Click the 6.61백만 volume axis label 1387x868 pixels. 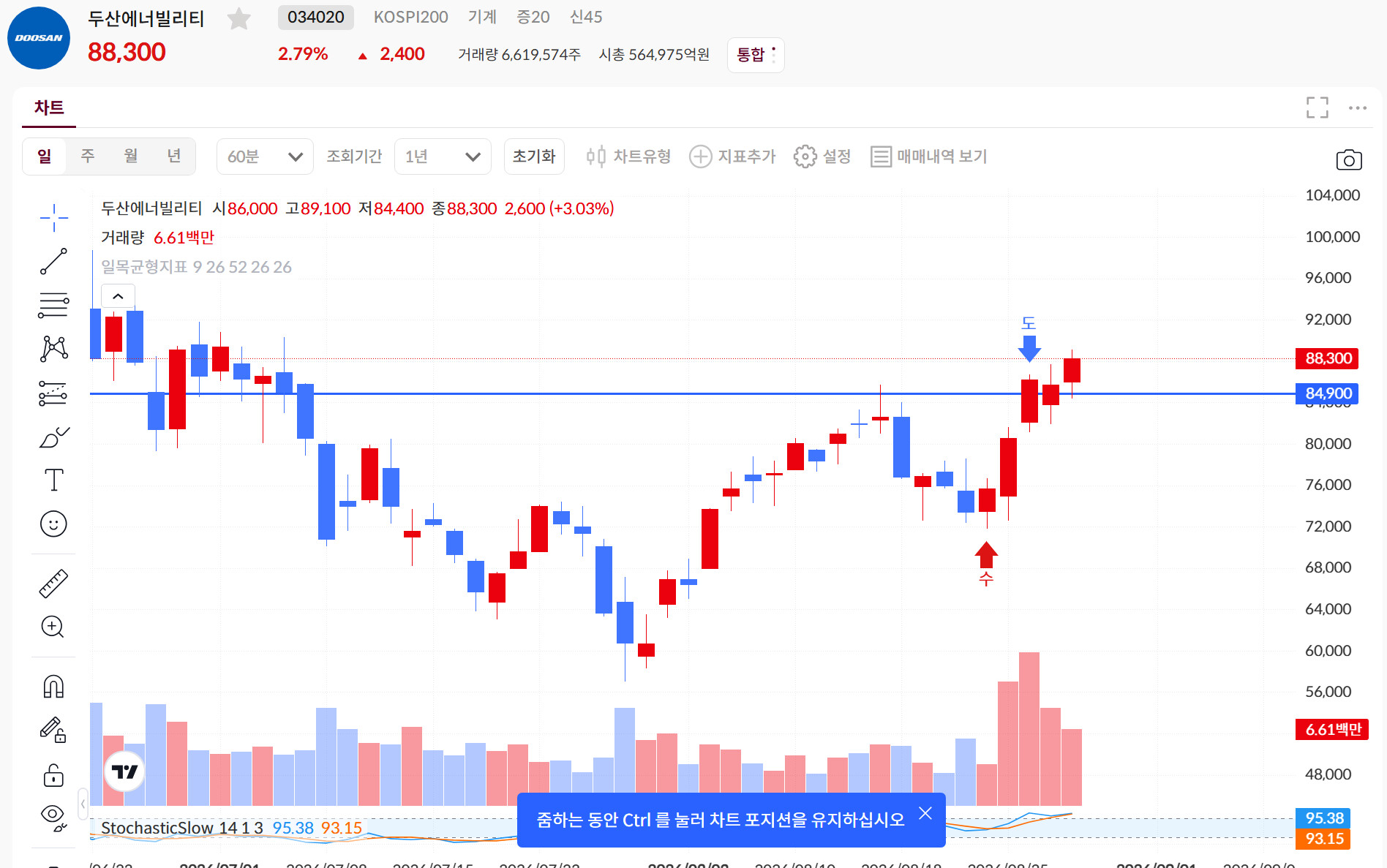pos(1332,729)
